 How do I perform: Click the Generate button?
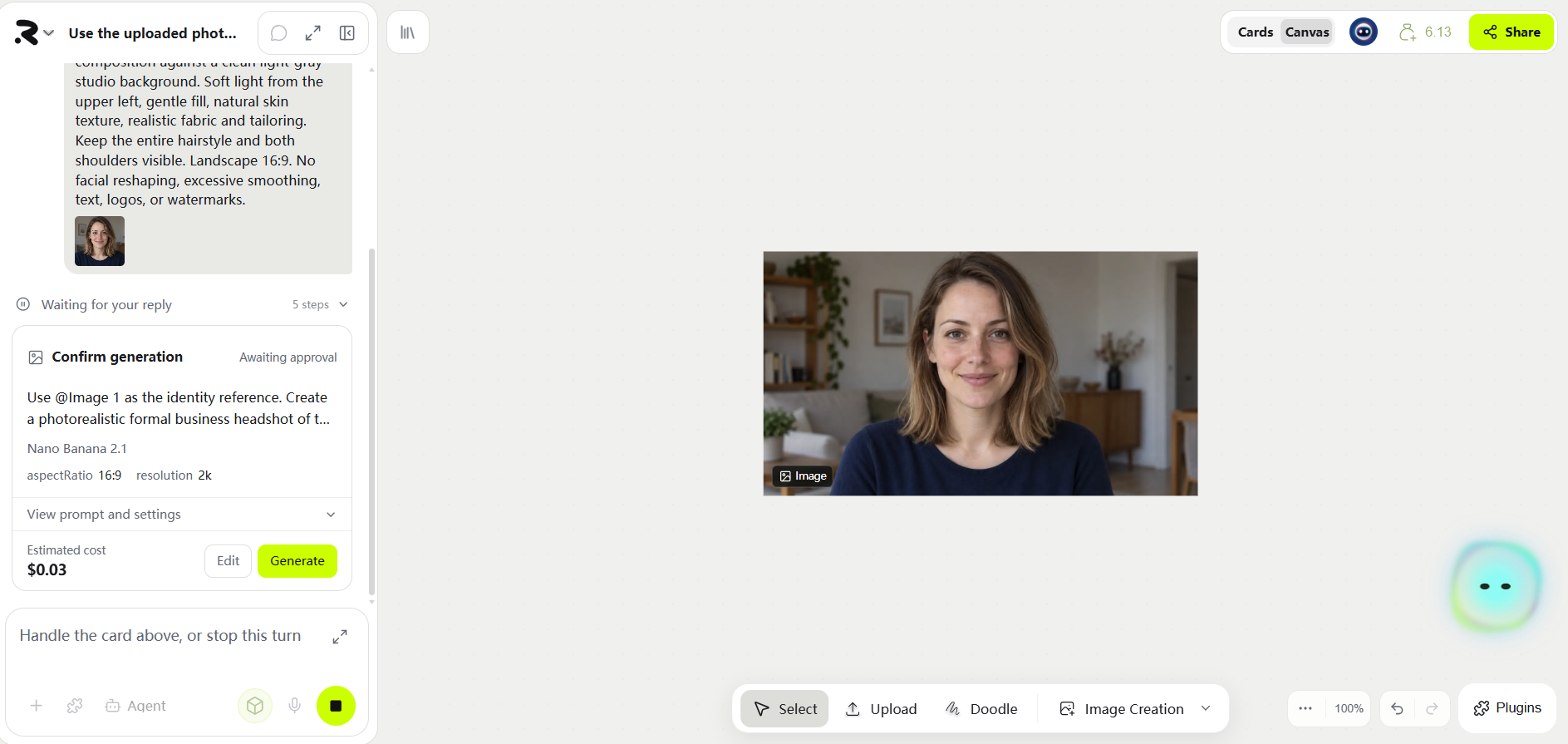tap(297, 561)
